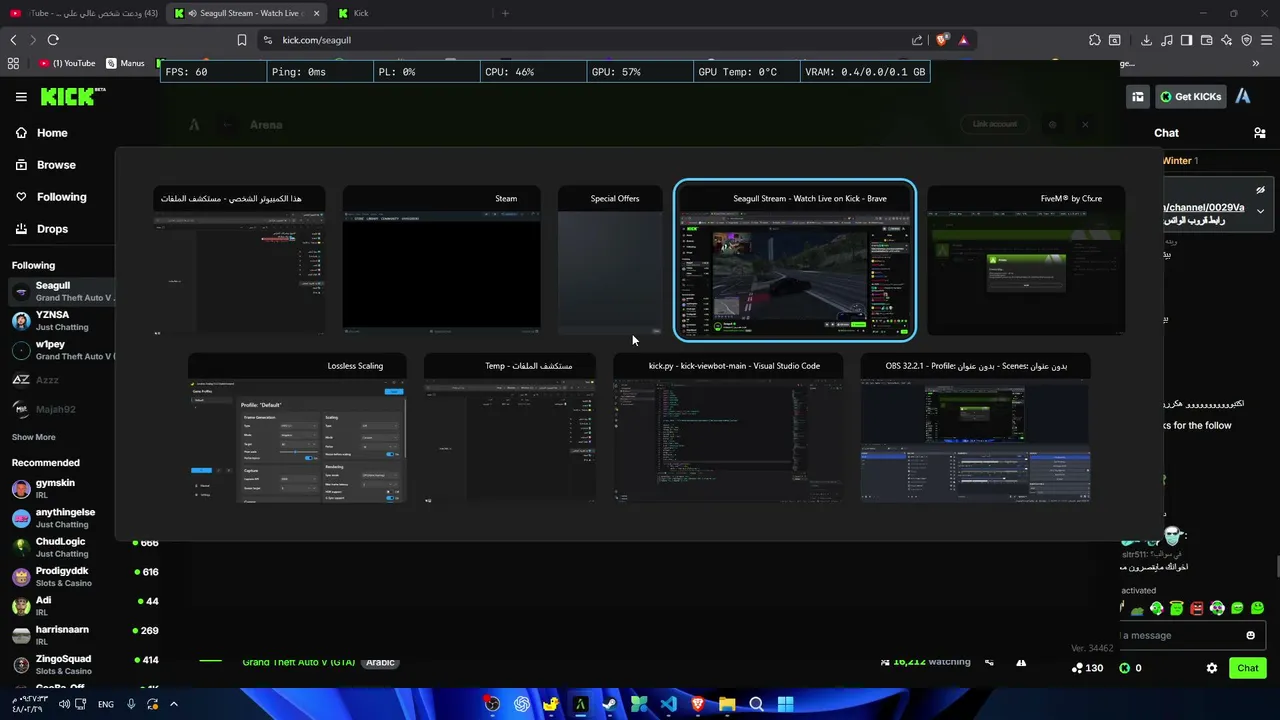Viewport: 1280px width, 720px height.
Task: Switch to the Seagull Stream browser tab
Action: click(x=246, y=13)
